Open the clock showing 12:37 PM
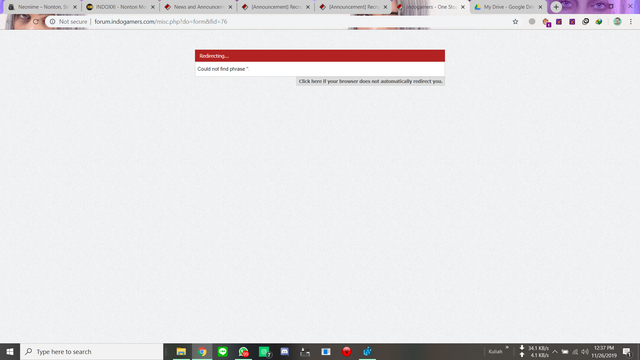Viewport: 640px width, 360px height. (x=604, y=351)
